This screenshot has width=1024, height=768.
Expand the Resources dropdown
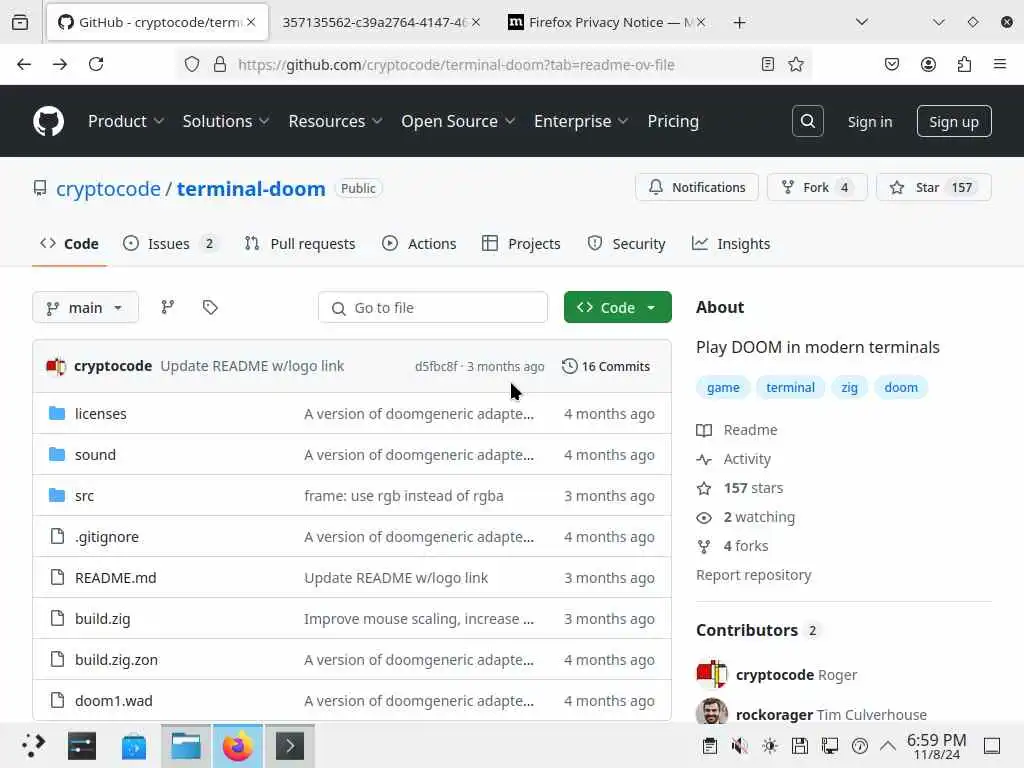click(335, 121)
